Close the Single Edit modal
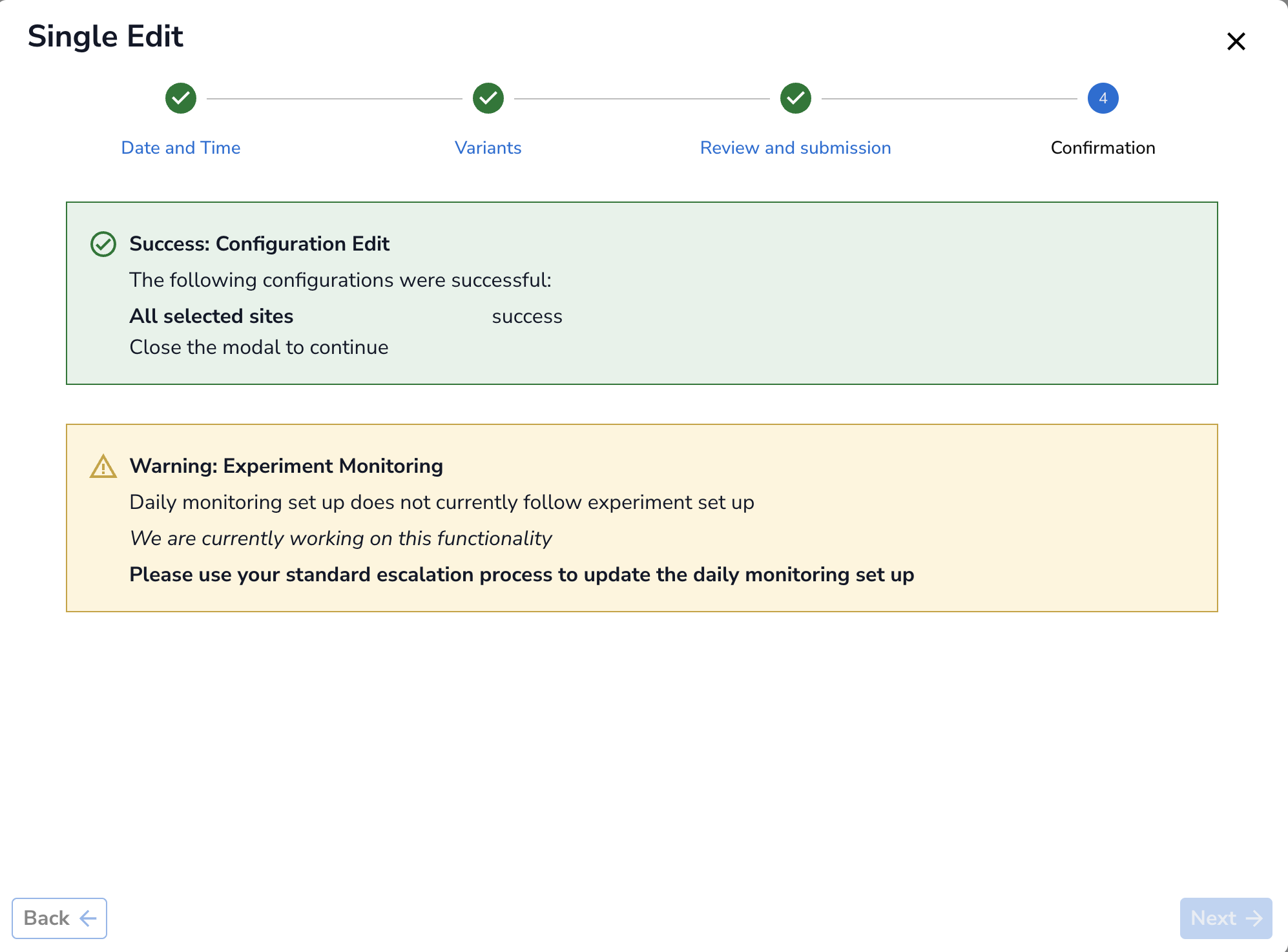1288x952 pixels. [1236, 41]
